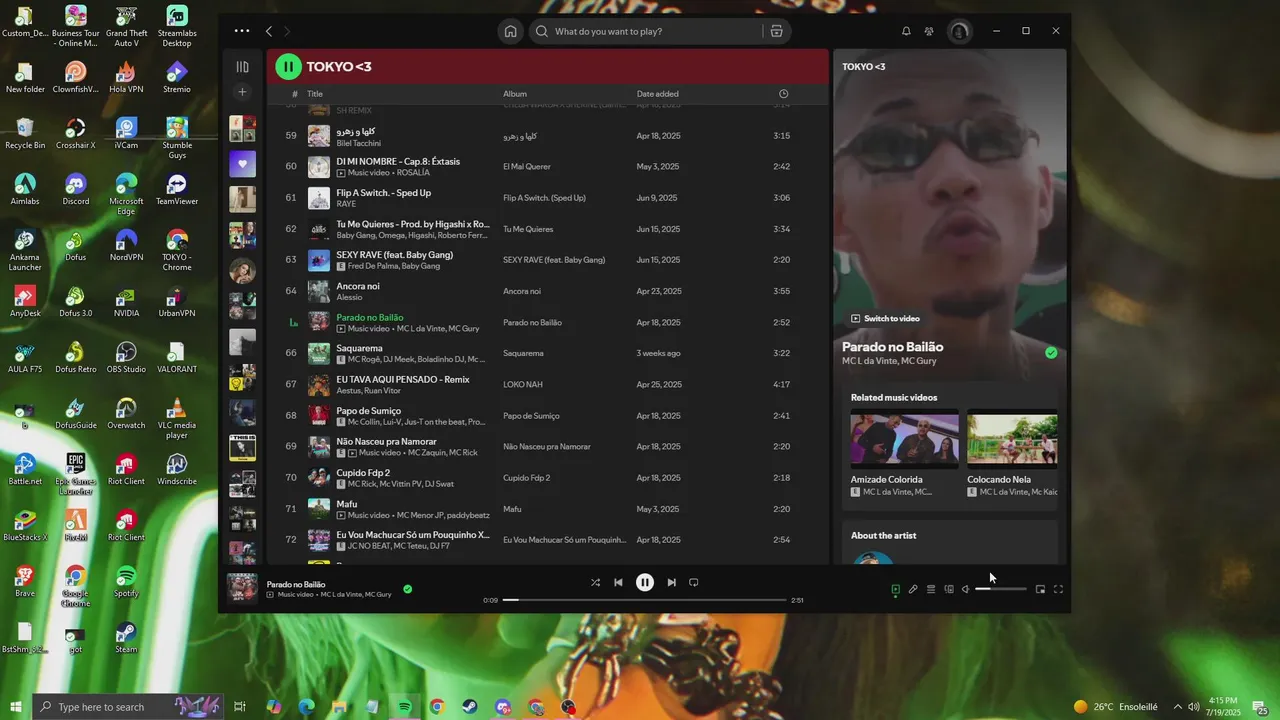This screenshot has width=1280, height=720.
Task: Select track 'Cupido Fdp 2'
Action: [x=547, y=478]
